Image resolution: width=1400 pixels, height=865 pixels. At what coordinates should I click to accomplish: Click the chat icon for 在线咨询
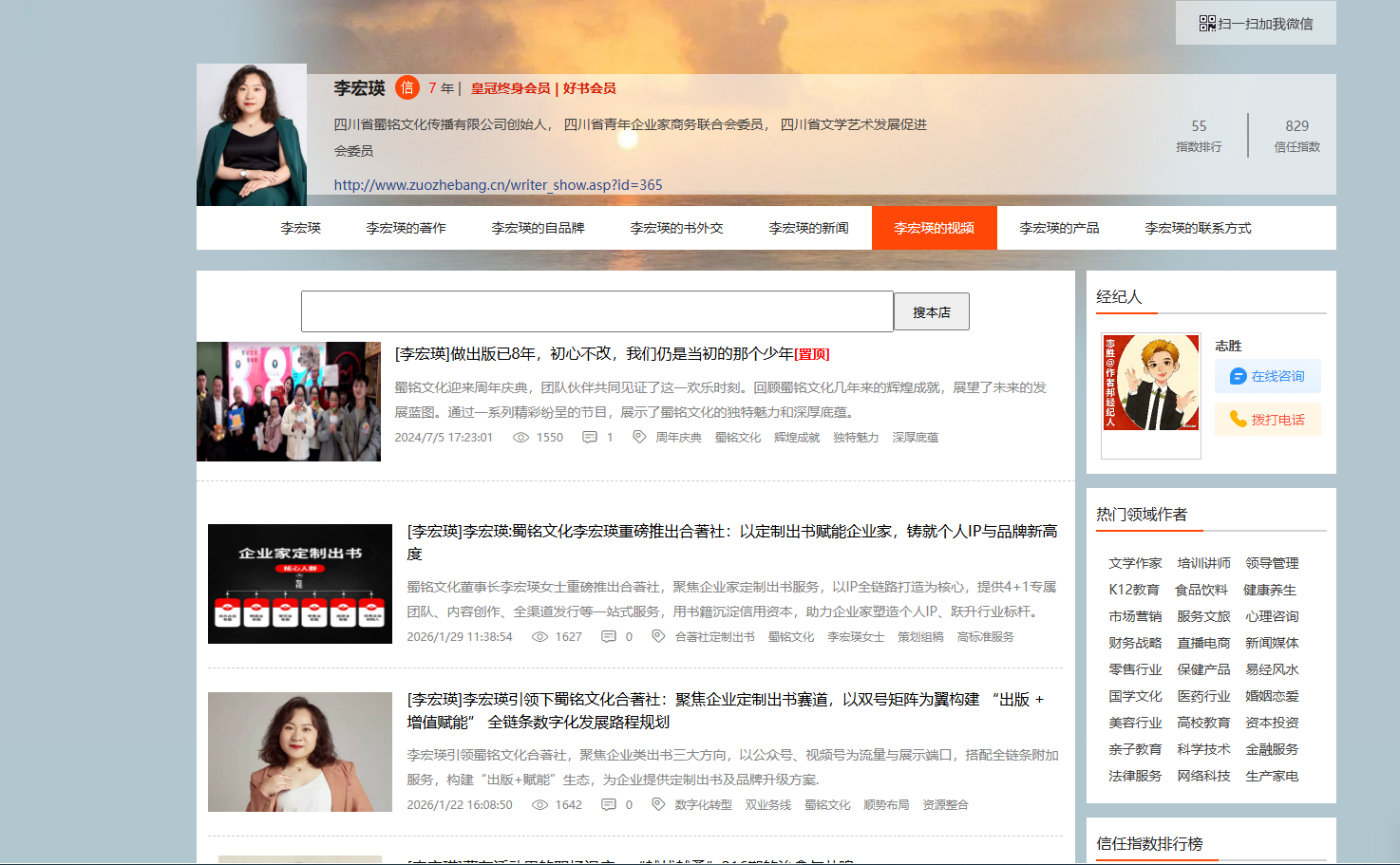[x=1238, y=377]
